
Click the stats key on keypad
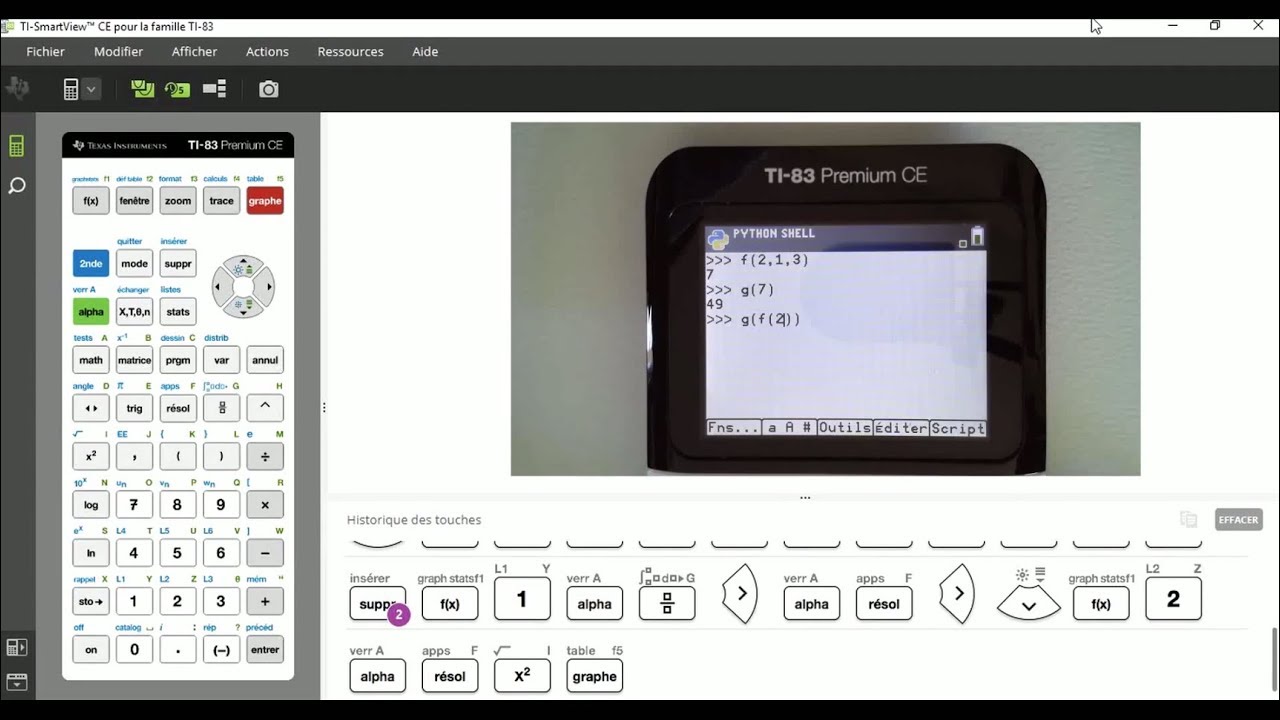[x=178, y=312]
